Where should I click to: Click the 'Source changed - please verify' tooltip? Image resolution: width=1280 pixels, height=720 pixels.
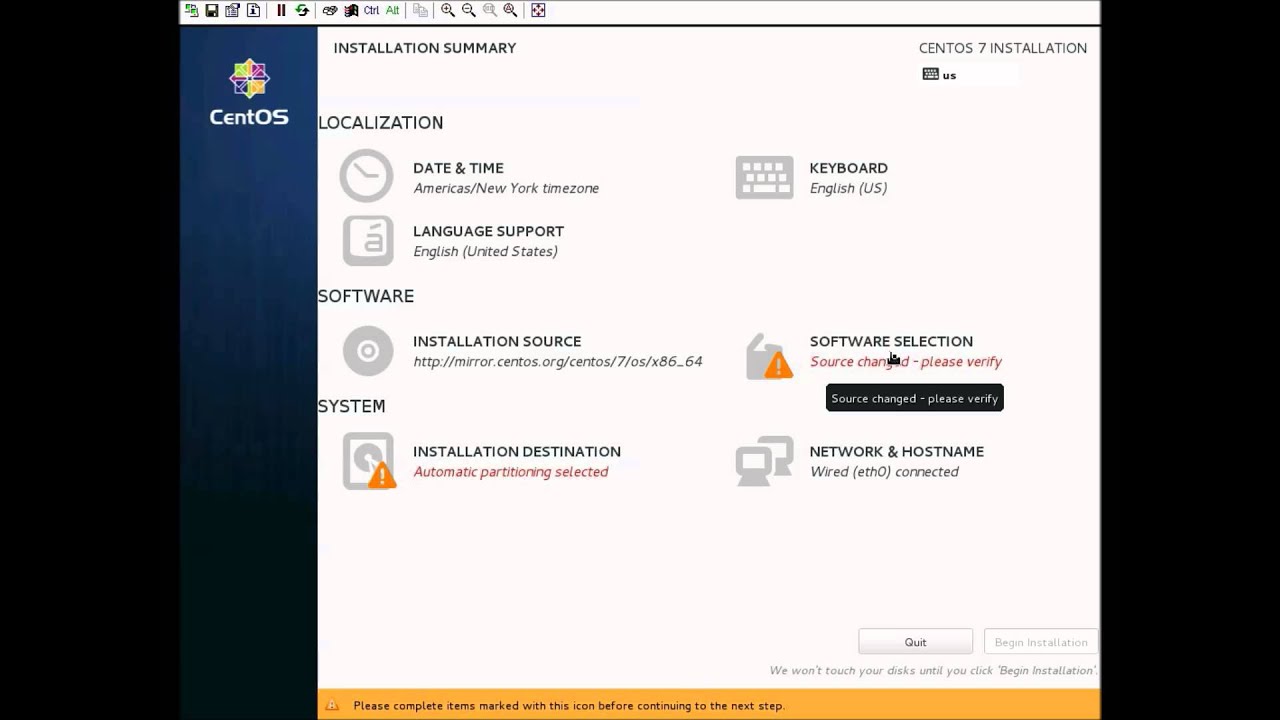(914, 398)
